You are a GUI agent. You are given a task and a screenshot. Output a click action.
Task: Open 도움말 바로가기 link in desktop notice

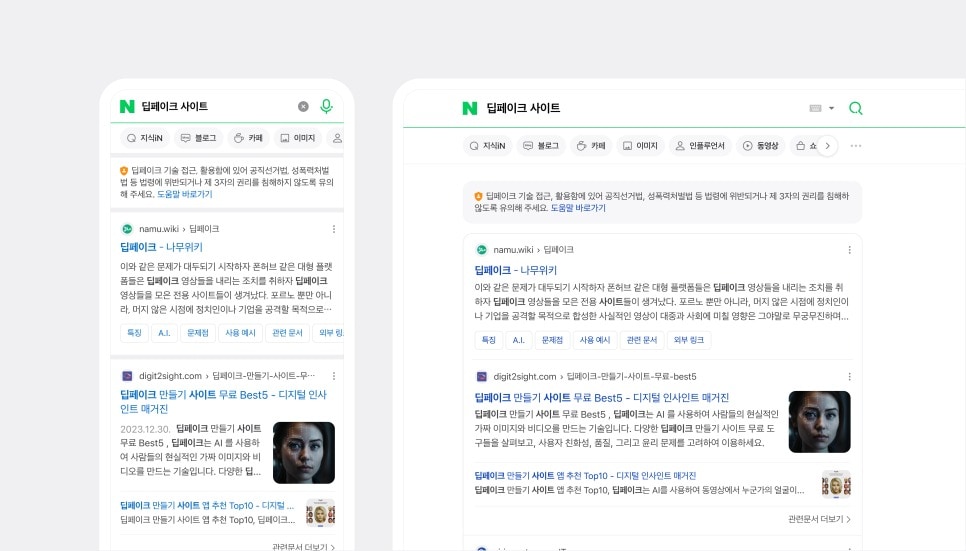pos(578,208)
